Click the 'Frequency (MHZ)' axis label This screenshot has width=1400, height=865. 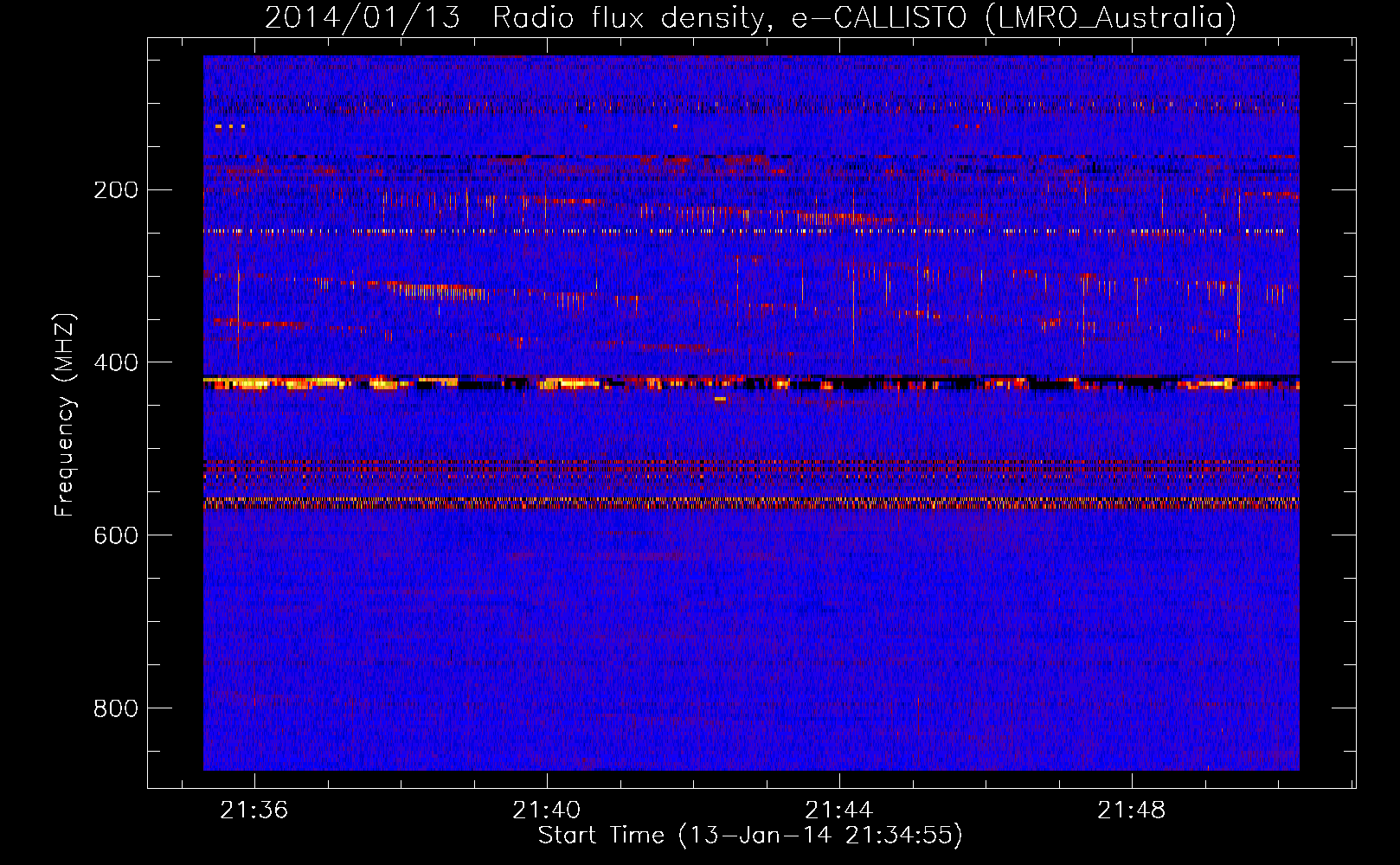(64, 415)
